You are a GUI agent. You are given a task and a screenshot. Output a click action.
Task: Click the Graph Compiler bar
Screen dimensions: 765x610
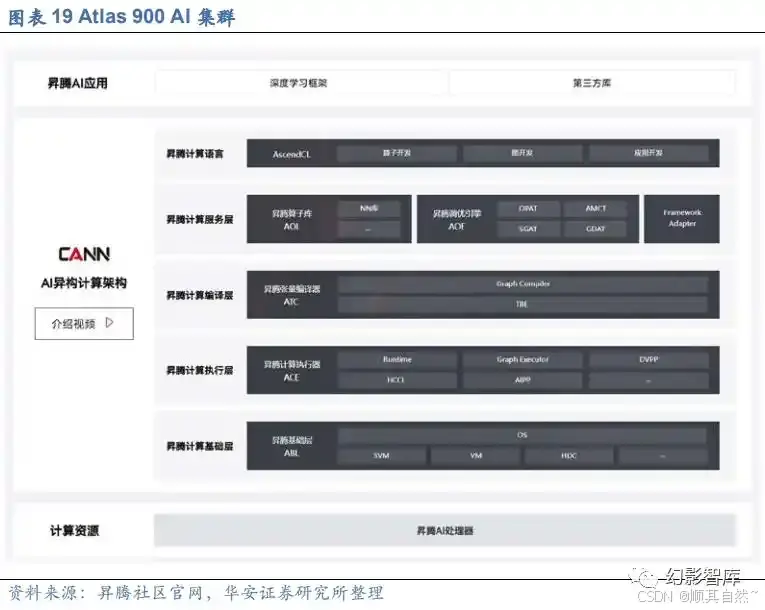coord(523,284)
